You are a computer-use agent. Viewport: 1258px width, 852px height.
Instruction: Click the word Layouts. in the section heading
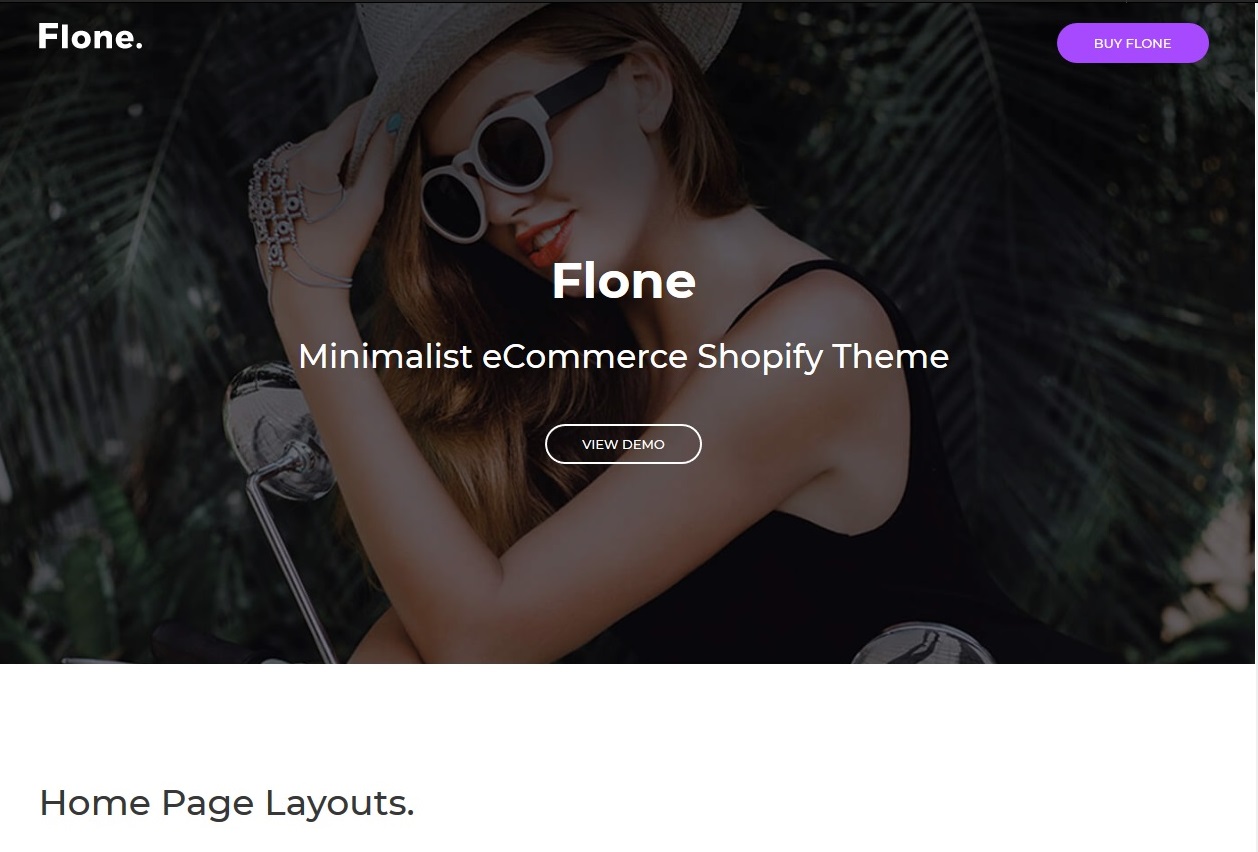339,803
